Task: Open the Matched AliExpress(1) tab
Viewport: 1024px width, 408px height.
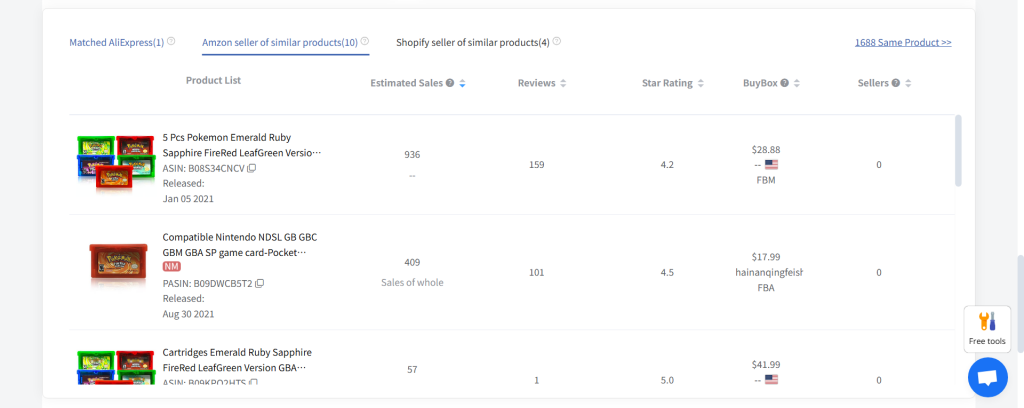Action: click(x=117, y=42)
